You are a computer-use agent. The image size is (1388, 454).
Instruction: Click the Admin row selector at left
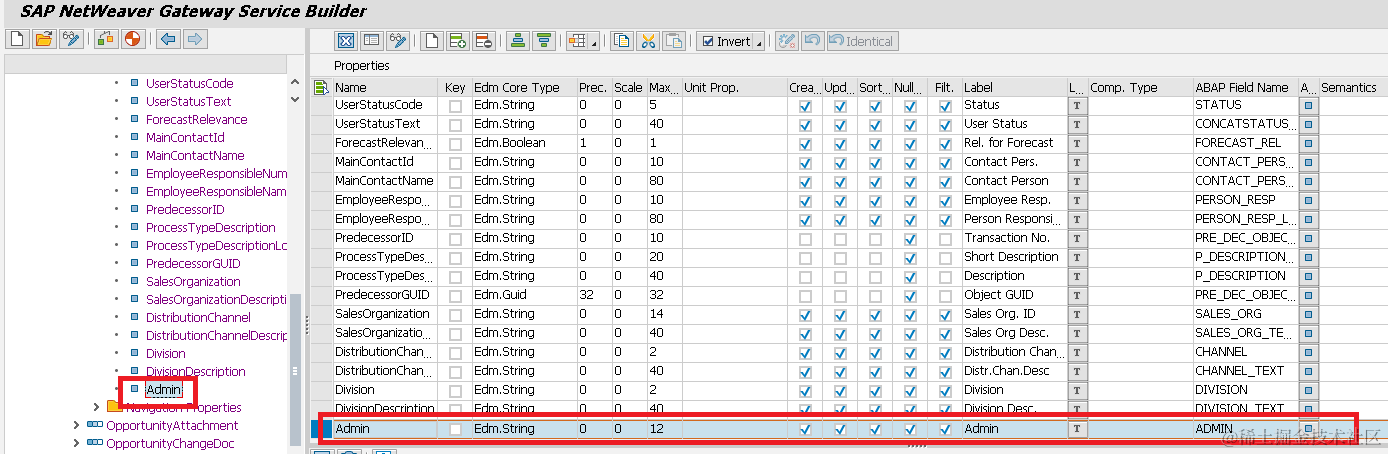(321, 429)
